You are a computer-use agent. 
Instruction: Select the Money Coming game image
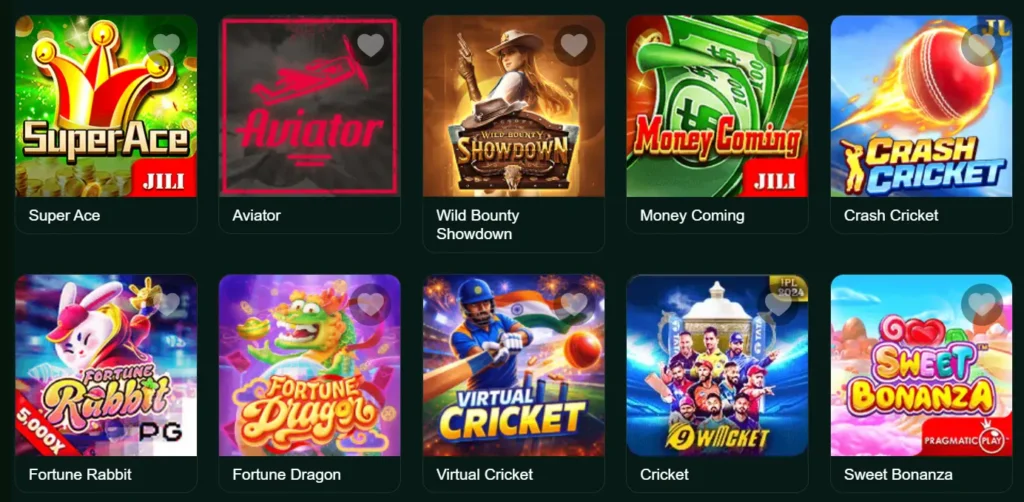717,106
